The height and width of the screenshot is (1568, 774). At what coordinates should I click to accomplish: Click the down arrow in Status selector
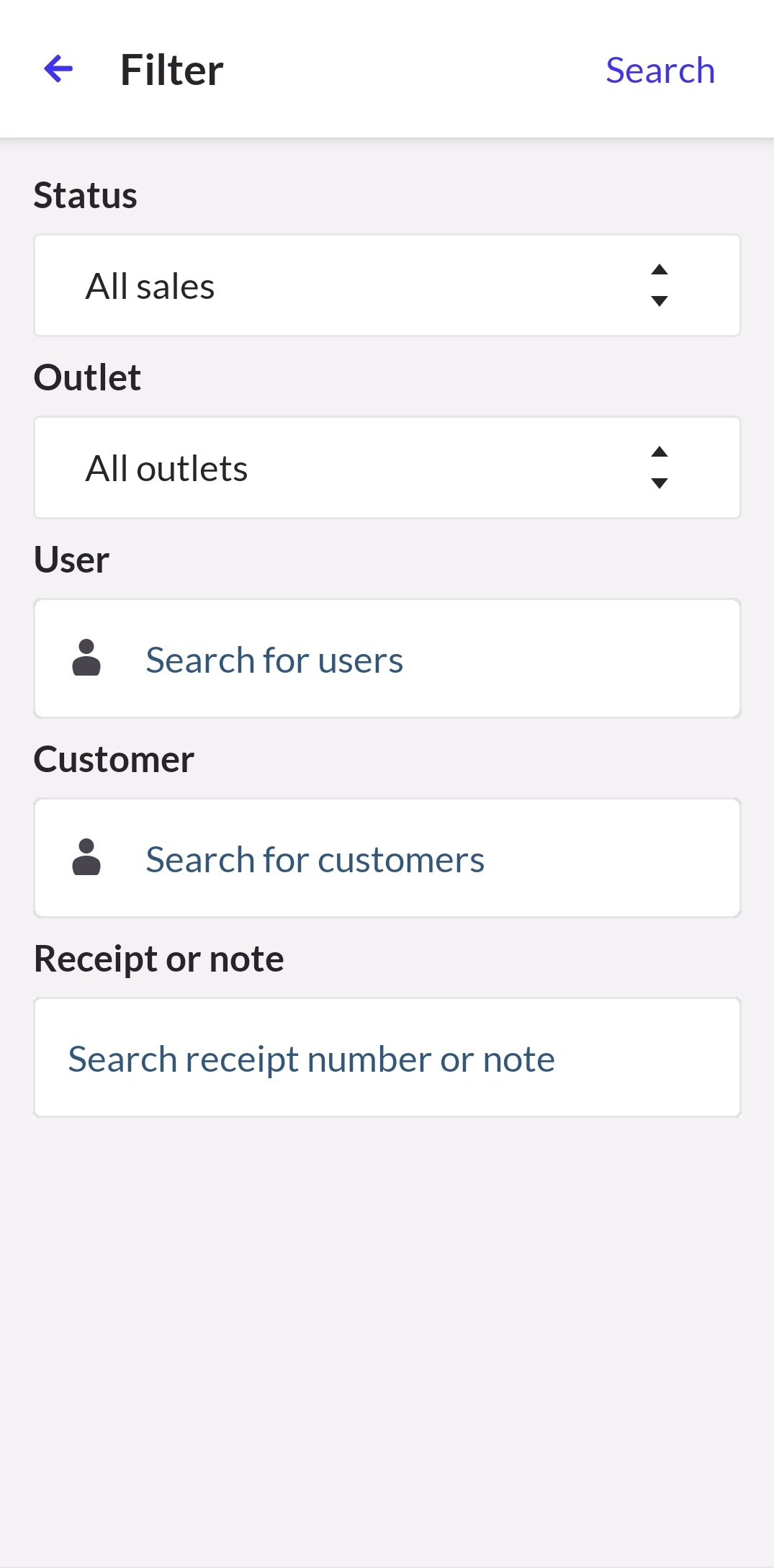[x=659, y=302]
